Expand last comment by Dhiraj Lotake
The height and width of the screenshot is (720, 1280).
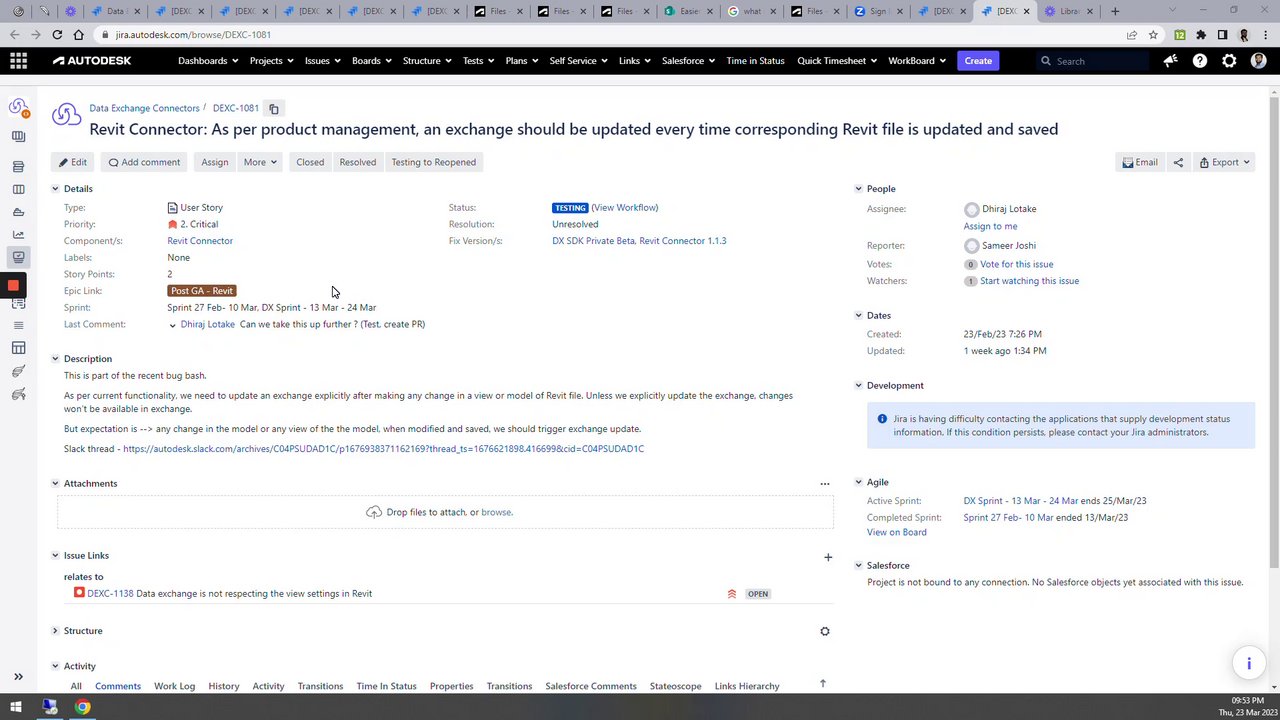click(172, 325)
